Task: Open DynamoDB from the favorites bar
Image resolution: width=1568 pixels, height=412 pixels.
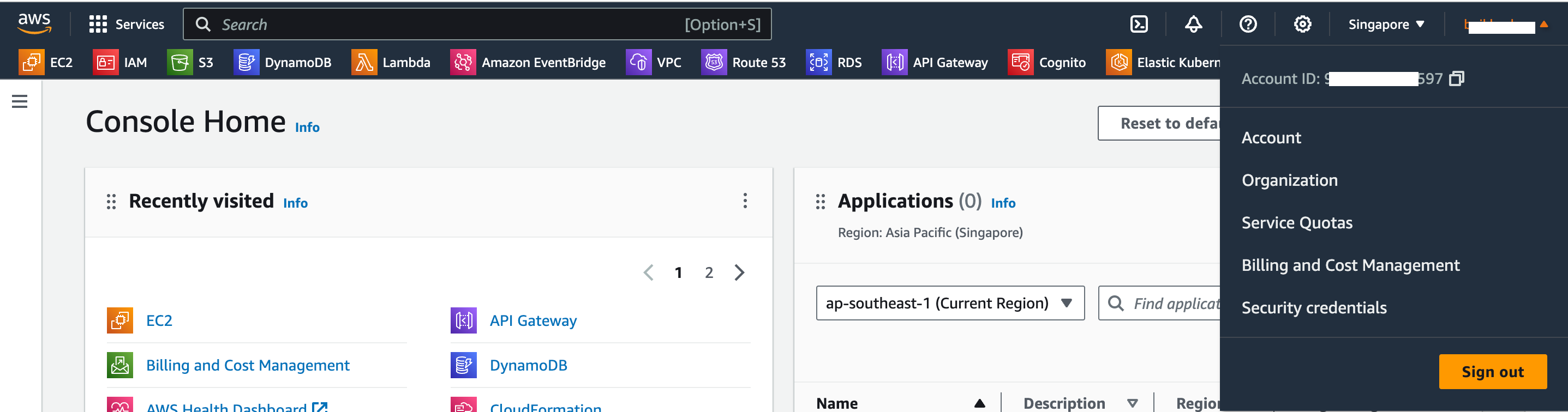Action: [x=283, y=62]
